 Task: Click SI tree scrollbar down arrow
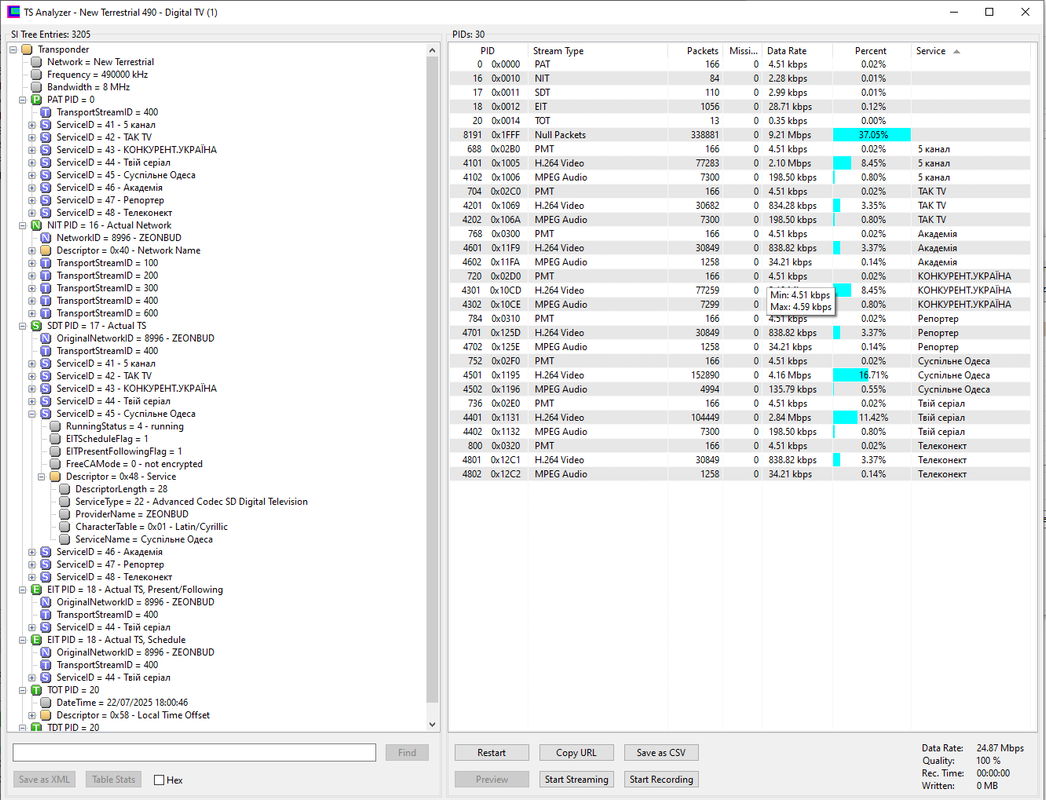(432, 725)
